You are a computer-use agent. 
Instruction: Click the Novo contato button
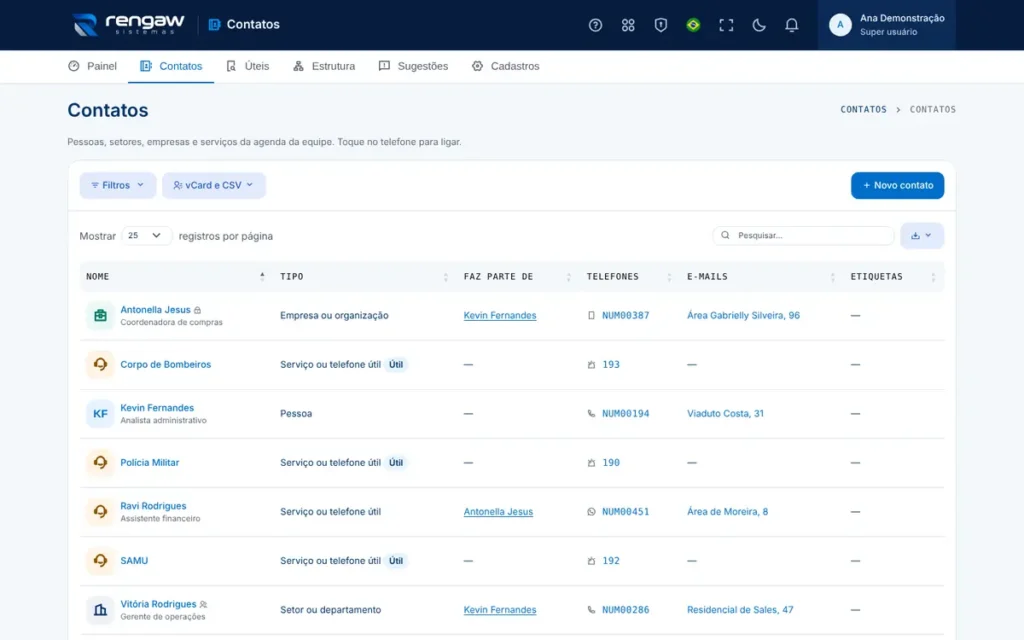(897, 185)
